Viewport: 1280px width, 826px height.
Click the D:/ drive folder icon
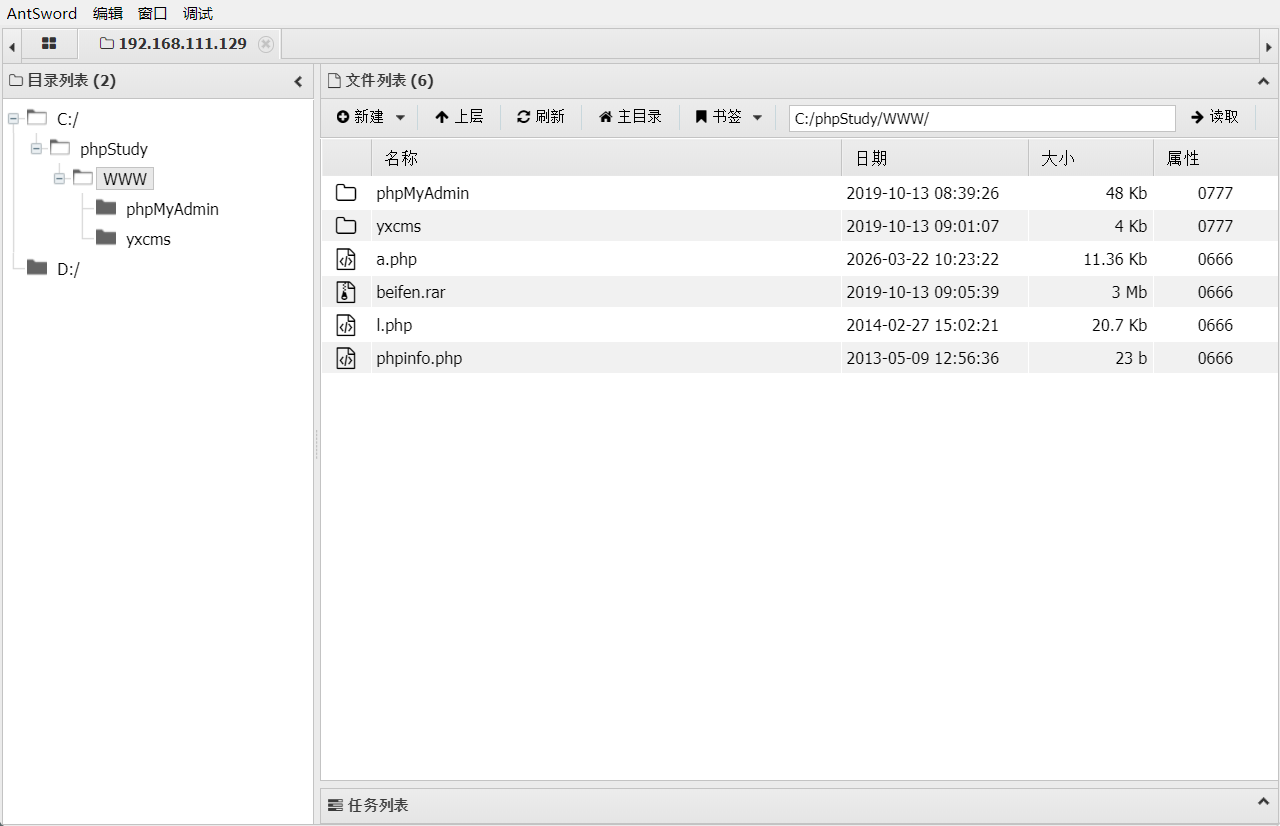37,267
